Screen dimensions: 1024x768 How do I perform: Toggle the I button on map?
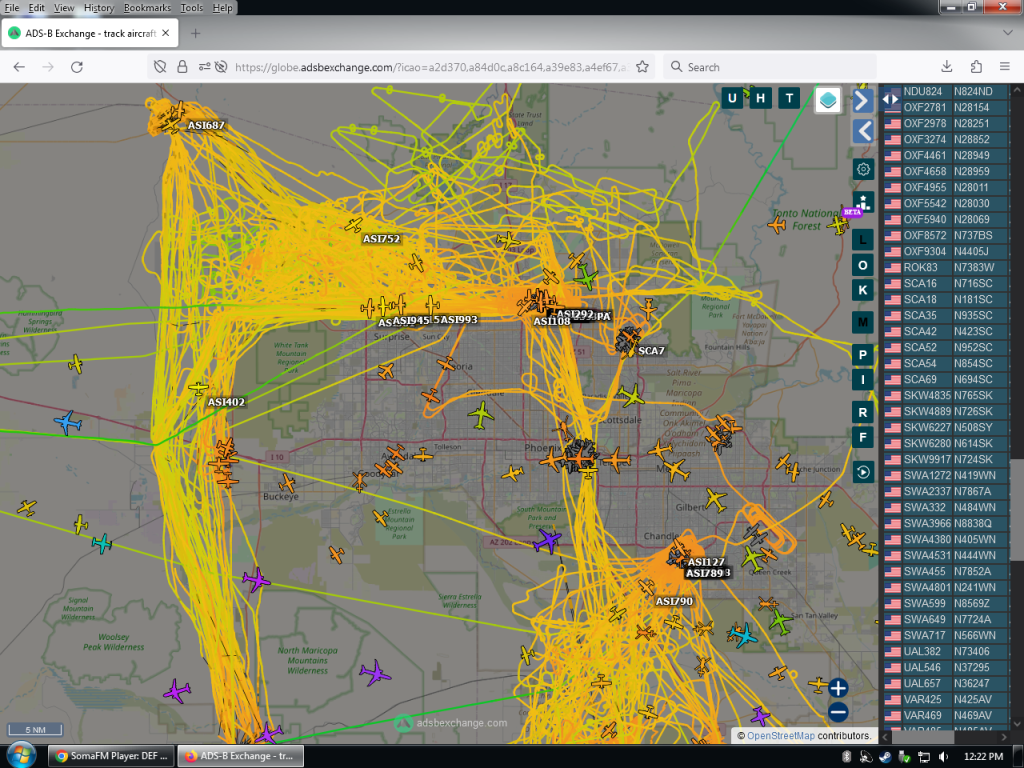click(863, 379)
